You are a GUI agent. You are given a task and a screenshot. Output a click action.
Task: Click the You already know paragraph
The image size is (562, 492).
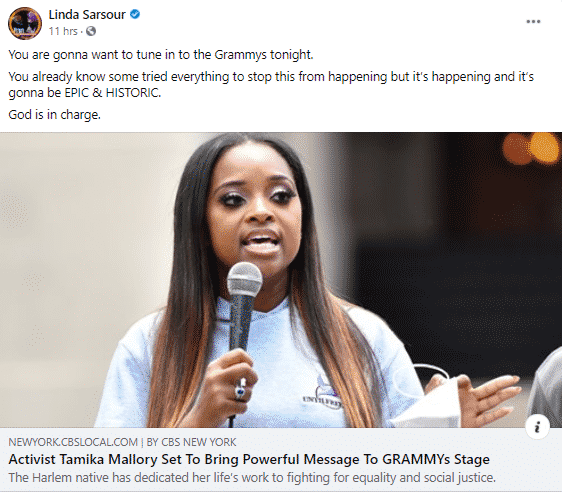[x=271, y=85]
